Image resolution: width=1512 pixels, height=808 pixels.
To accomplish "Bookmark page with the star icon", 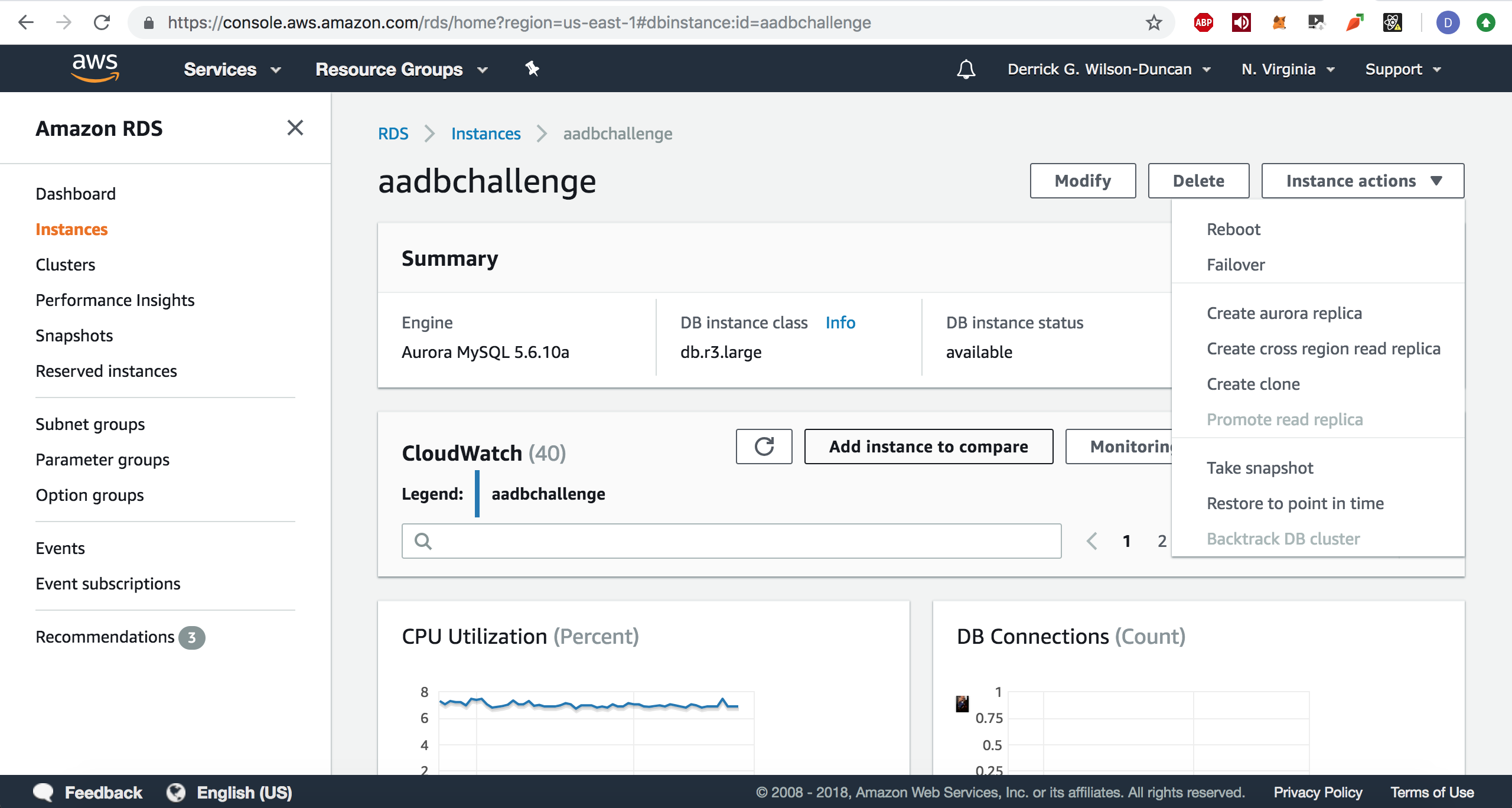I will (x=1153, y=22).
